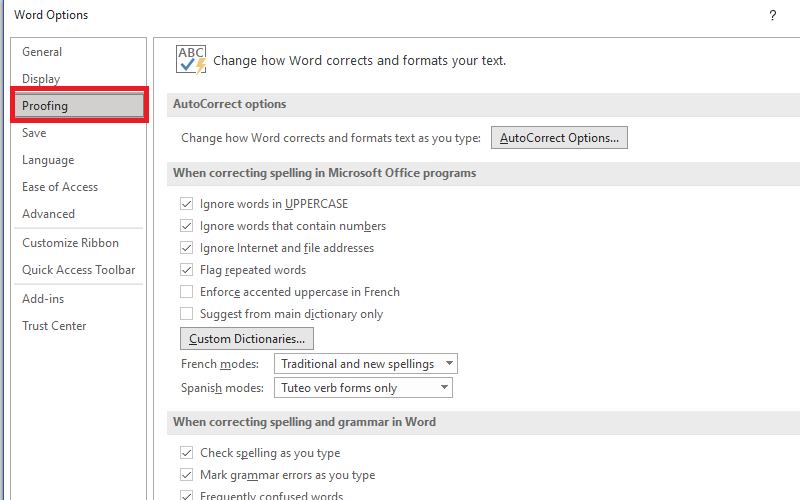
Task: Go to Customize Ribbon settings
Action: pyautogui.click(x=70, y=243)
